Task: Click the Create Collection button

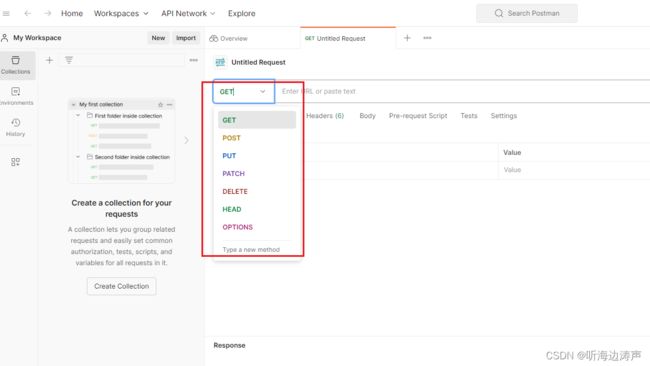Action: click(x=121, y=286)
